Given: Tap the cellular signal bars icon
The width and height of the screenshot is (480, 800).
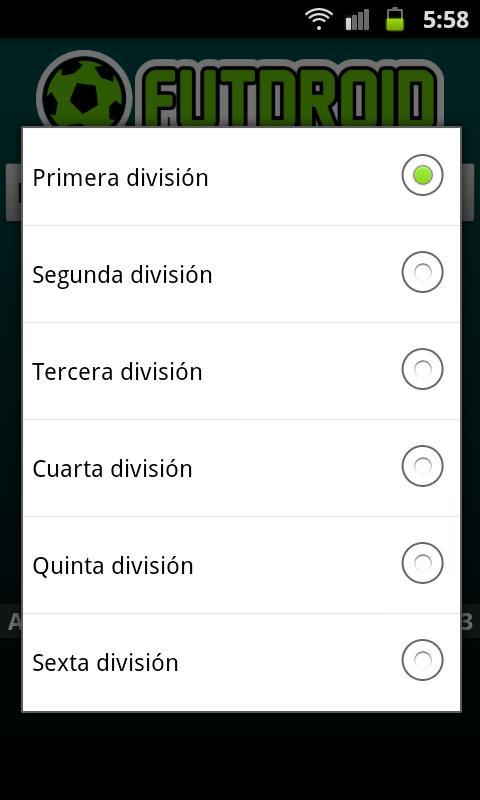Looking at the screenshot, I should (x=357, y=20).
